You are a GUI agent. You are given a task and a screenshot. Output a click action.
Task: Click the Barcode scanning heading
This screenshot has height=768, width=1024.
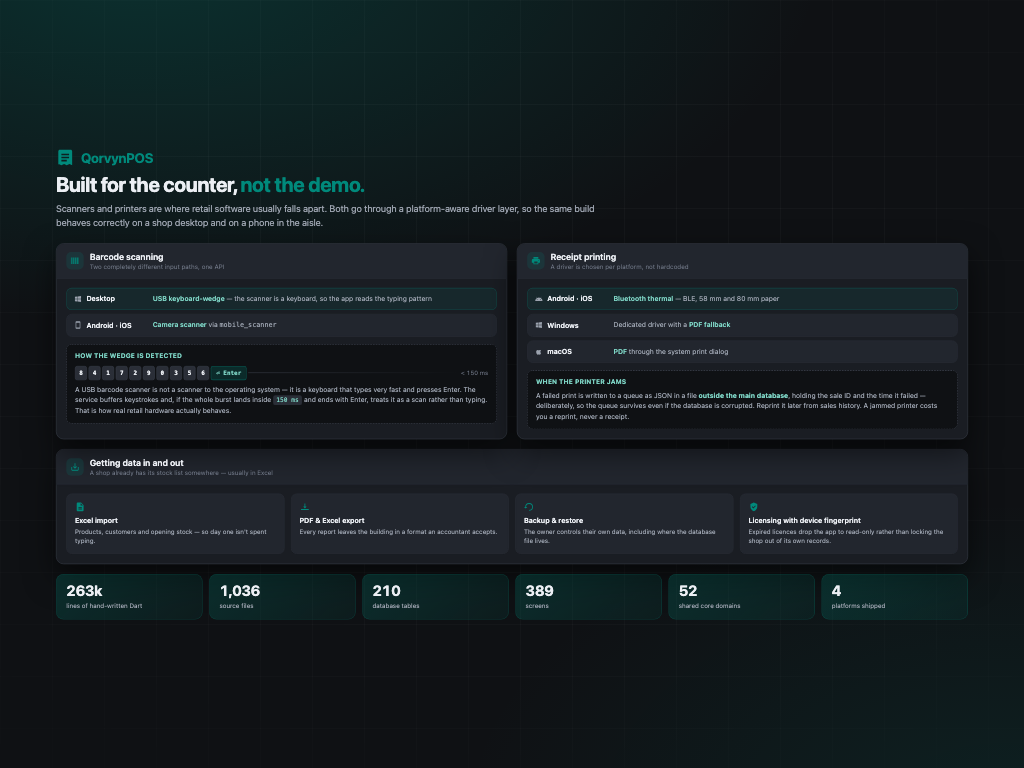[x=126, y=257]
